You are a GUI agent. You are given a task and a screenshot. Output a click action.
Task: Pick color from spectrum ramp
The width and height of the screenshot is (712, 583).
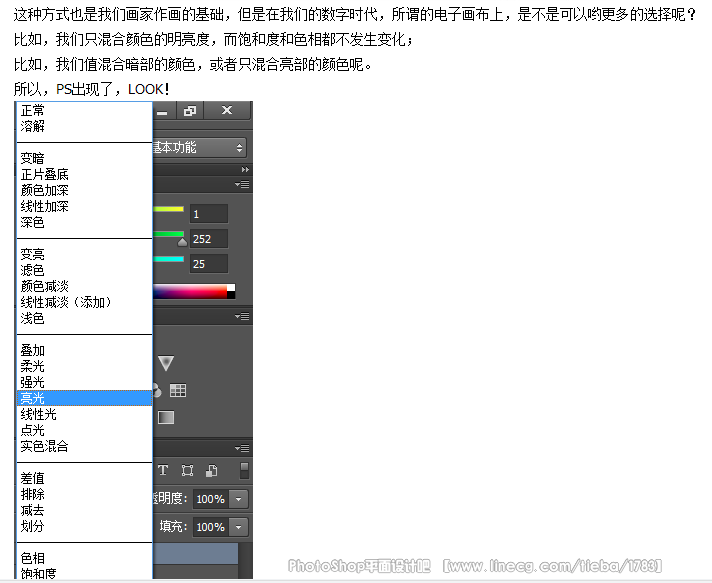(x=190, y=292)
